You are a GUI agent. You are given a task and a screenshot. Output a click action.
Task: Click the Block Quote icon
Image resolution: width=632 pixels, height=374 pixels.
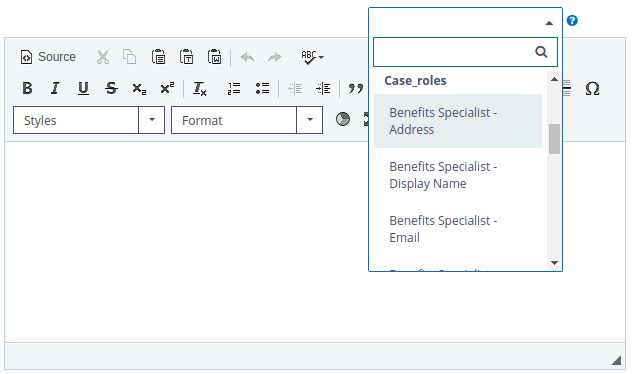point(356,88)
